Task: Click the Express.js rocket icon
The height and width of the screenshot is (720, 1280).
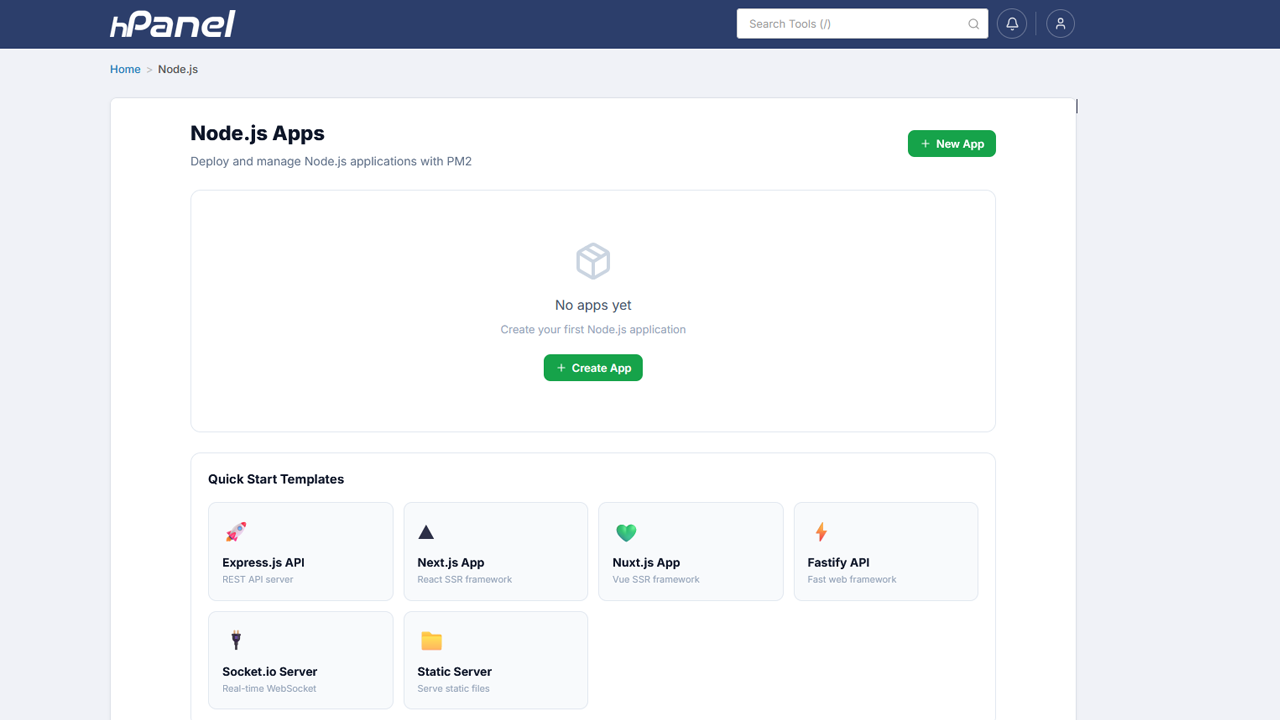Action: coord(236,532)
